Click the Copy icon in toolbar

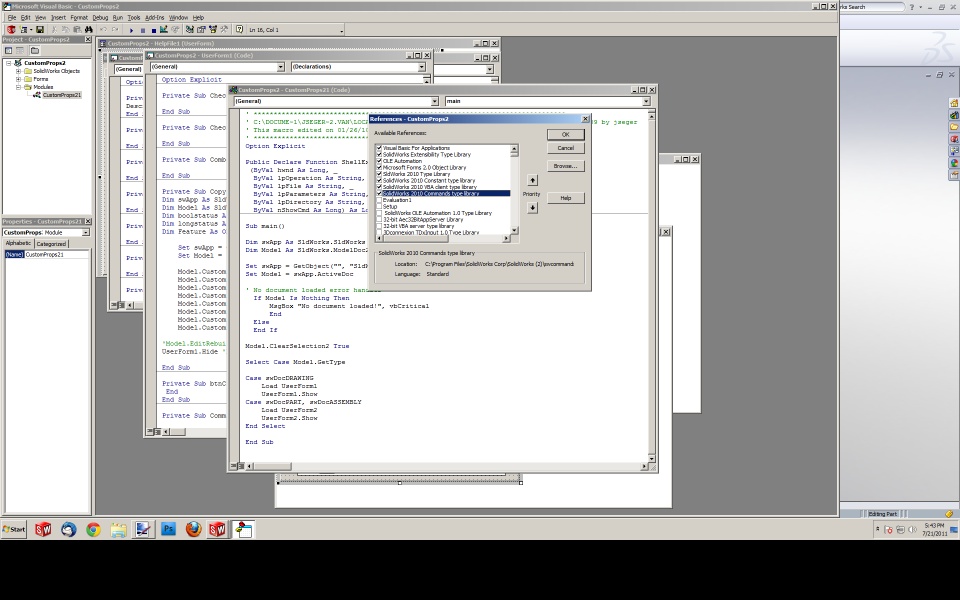[66, 29]
